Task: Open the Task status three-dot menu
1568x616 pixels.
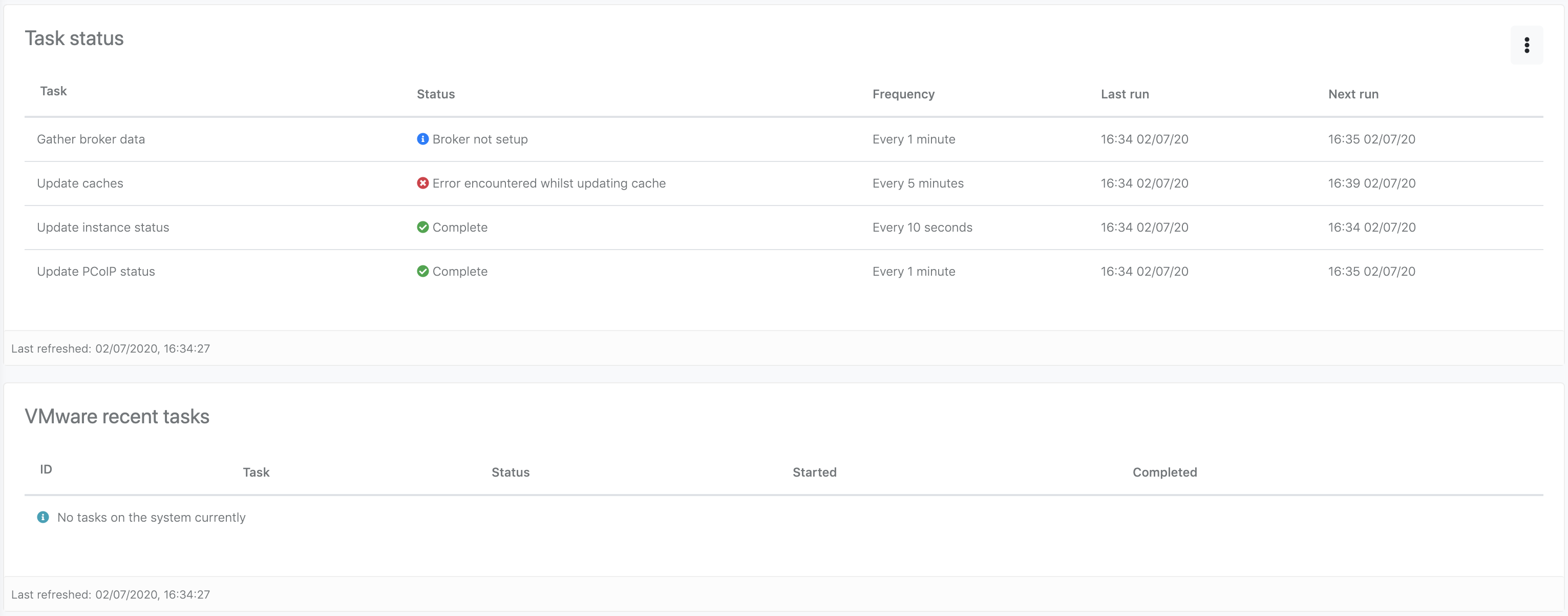Action: [x=1526, y=45]
